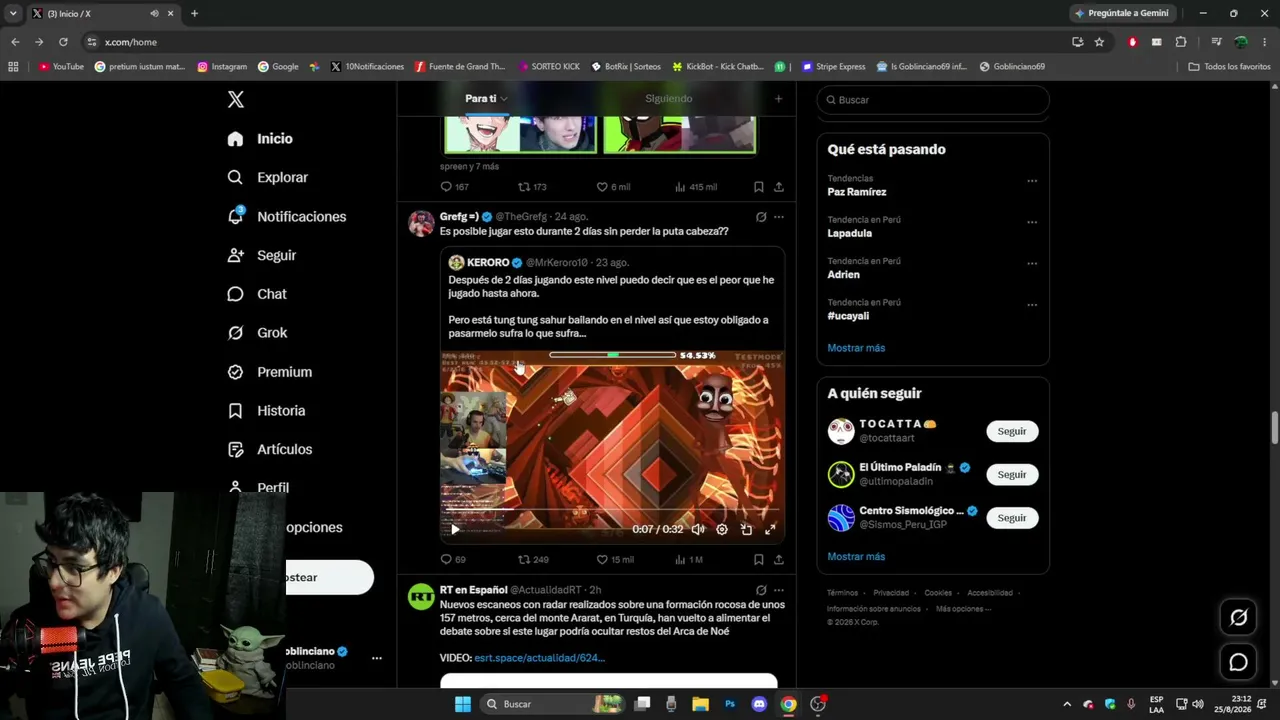
Task: Open Historia bookmarks item
Action: coord(266,411)
